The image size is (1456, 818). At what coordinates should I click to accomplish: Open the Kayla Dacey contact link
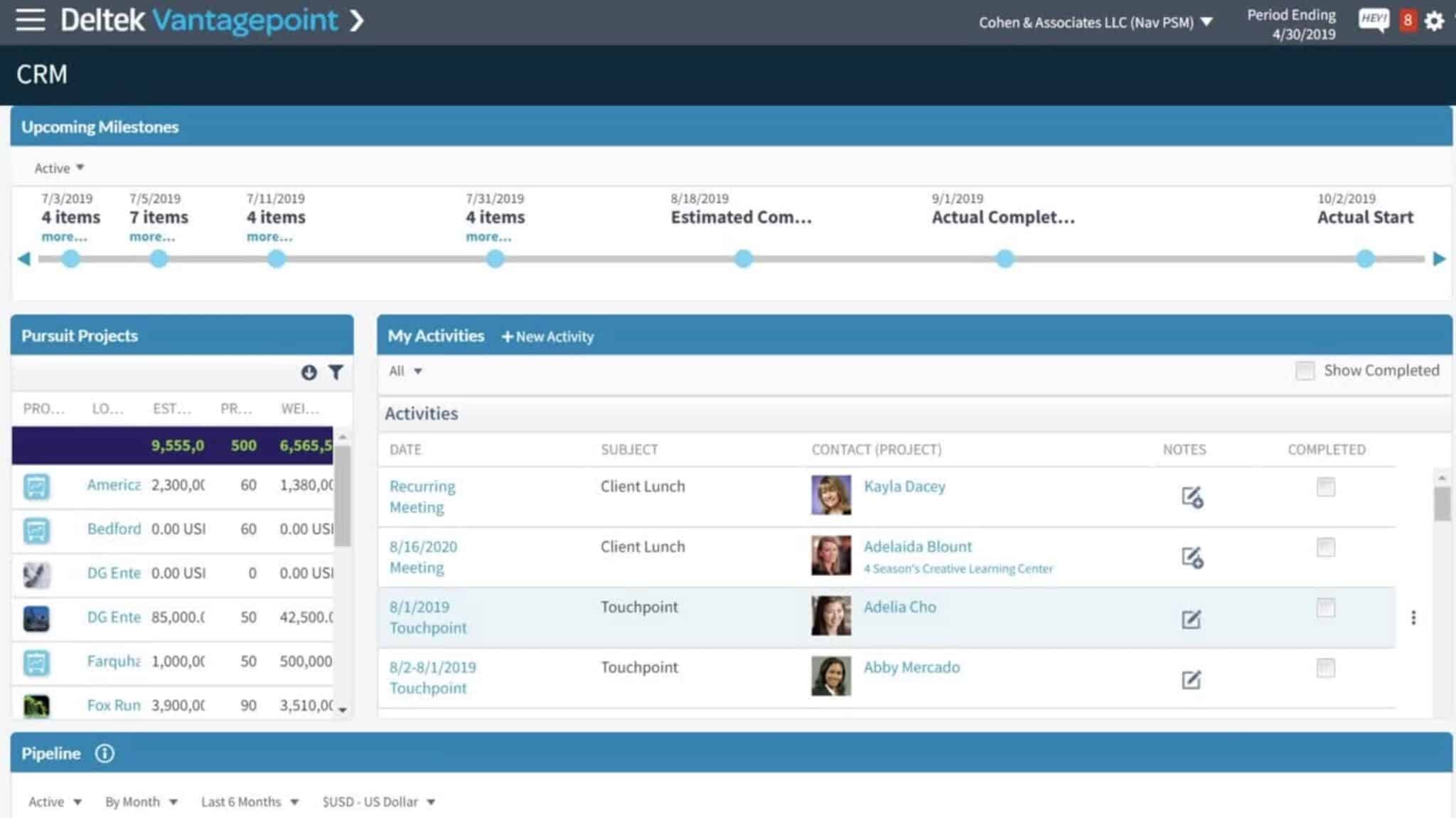point(904,487)
